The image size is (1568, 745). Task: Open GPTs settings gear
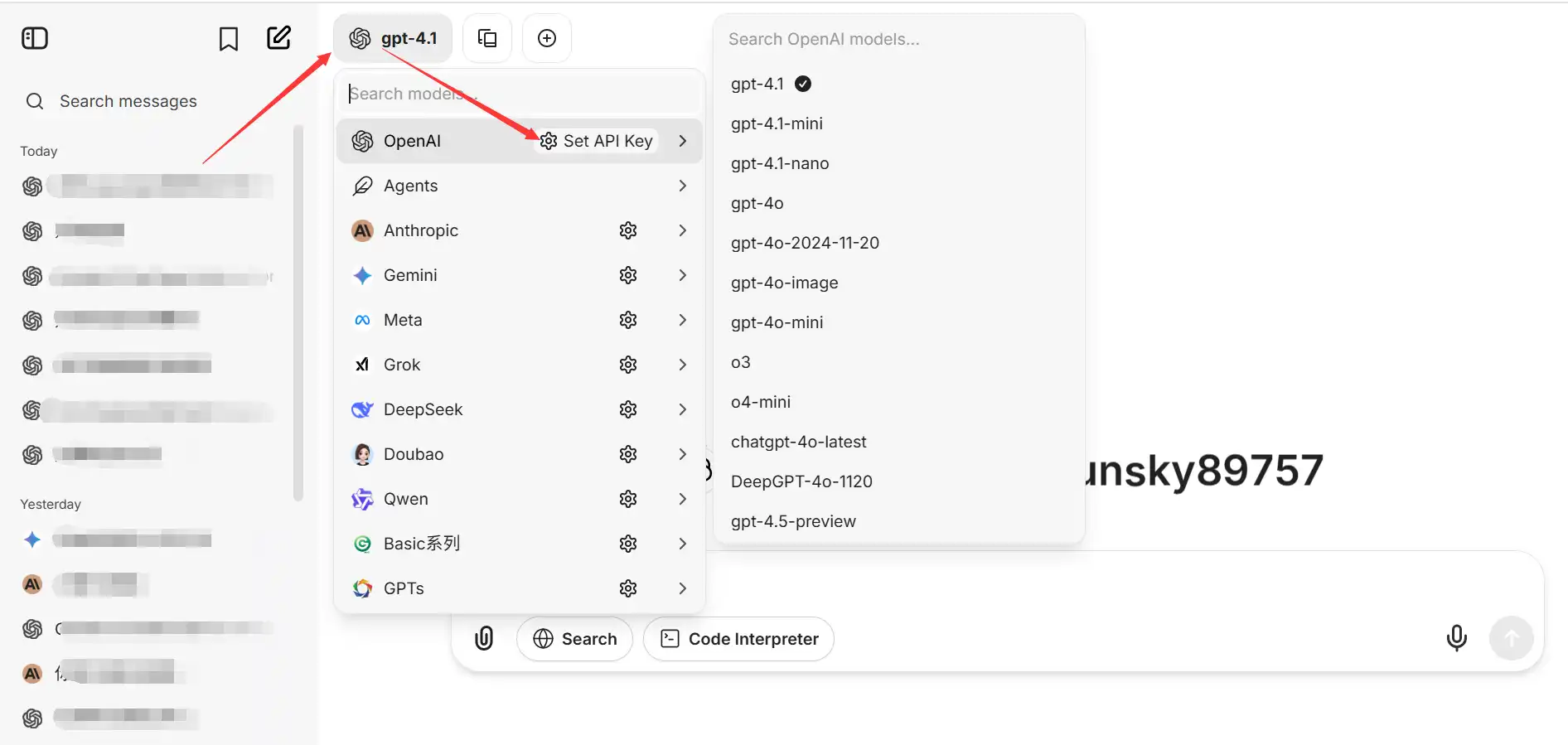[628, 588]
